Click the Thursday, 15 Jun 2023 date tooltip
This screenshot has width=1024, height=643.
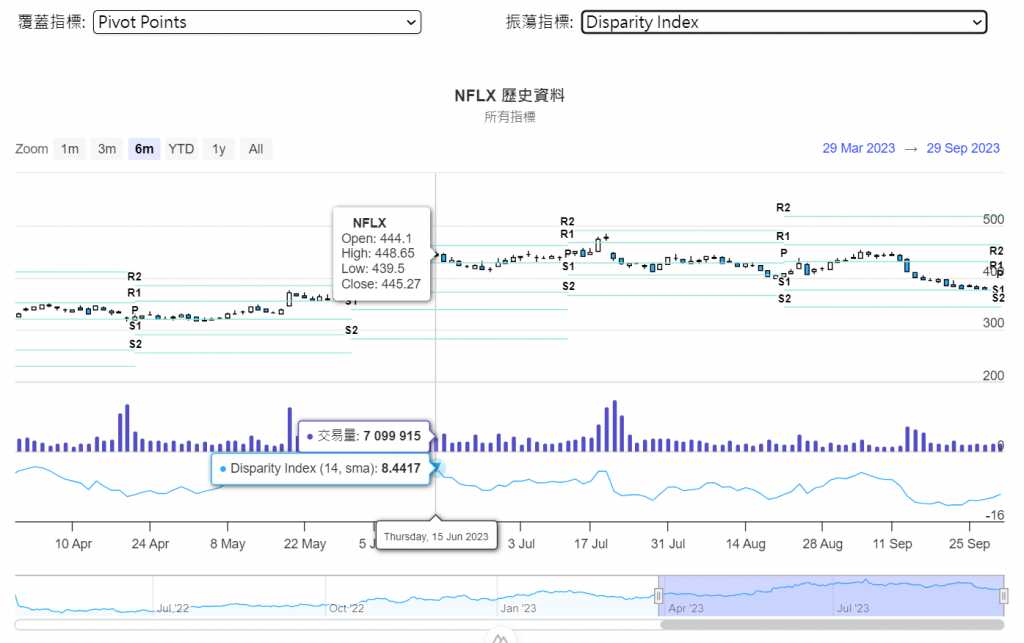click(x=436, y=536)
